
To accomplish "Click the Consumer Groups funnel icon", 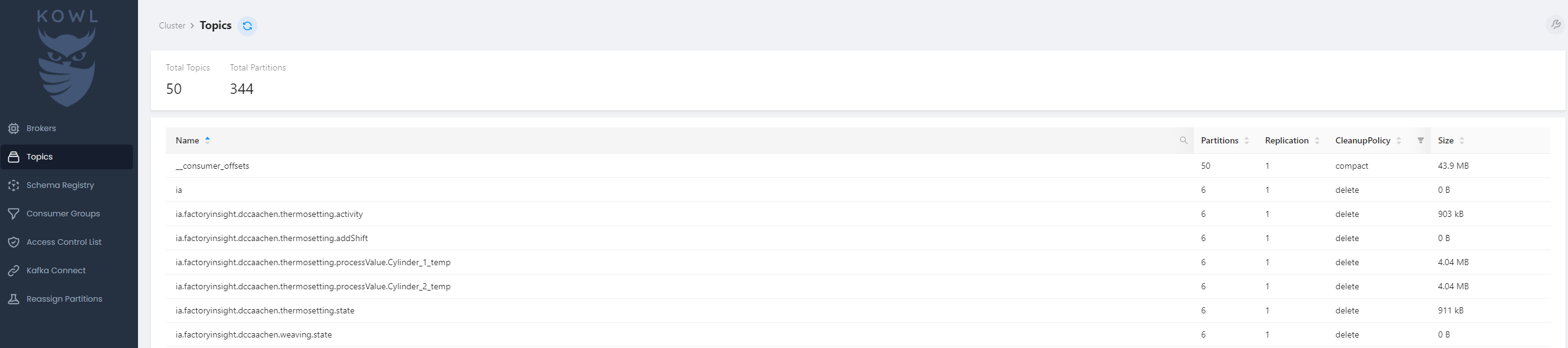I will point(14,214).
